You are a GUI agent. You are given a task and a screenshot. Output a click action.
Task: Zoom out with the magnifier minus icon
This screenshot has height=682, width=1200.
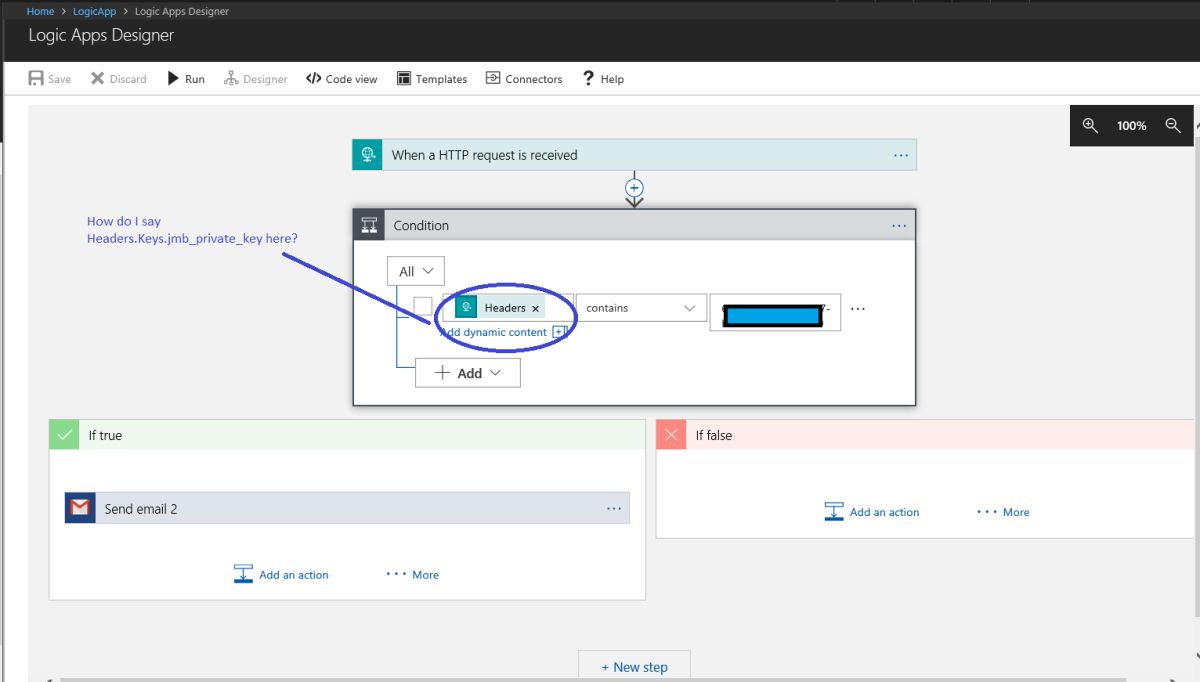(x=1173, y=126)
